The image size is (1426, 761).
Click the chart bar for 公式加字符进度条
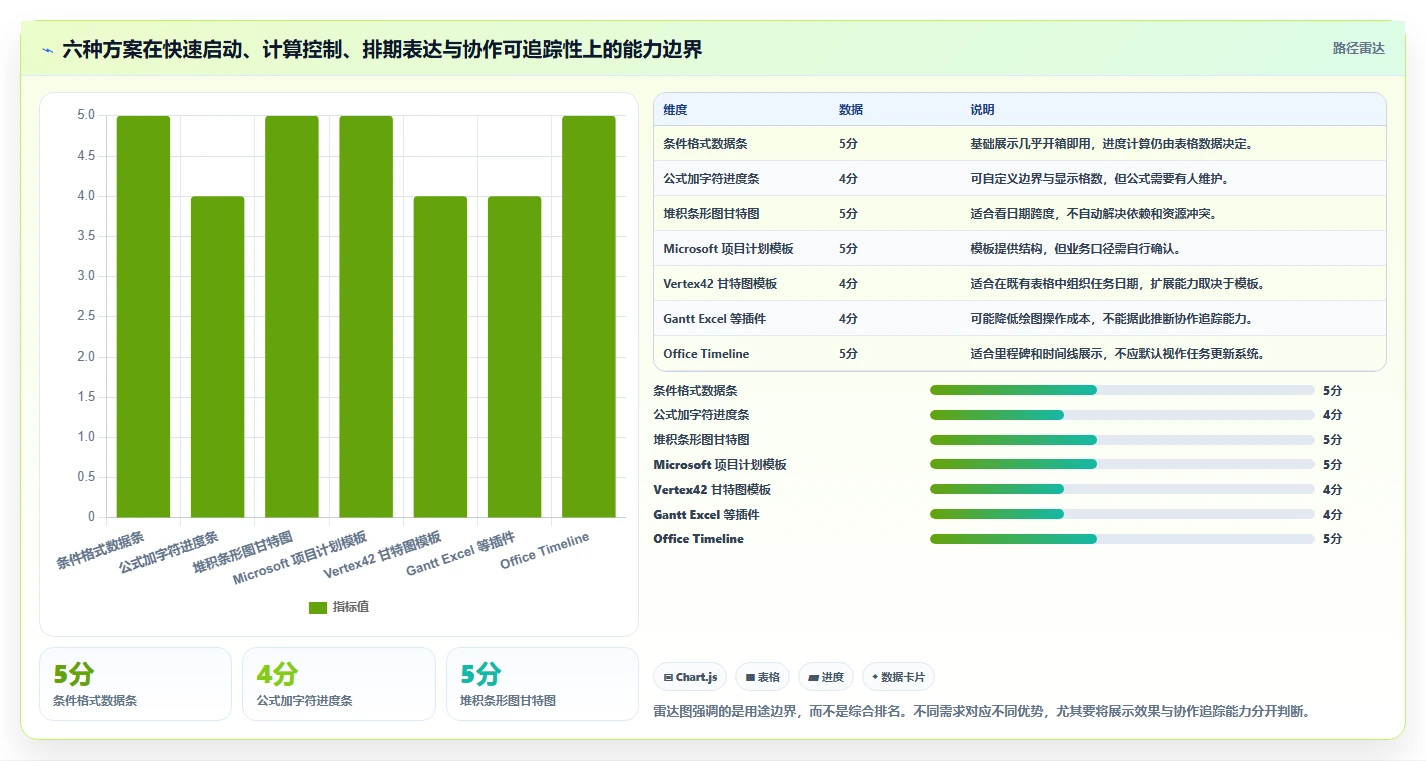click(218, 356)
